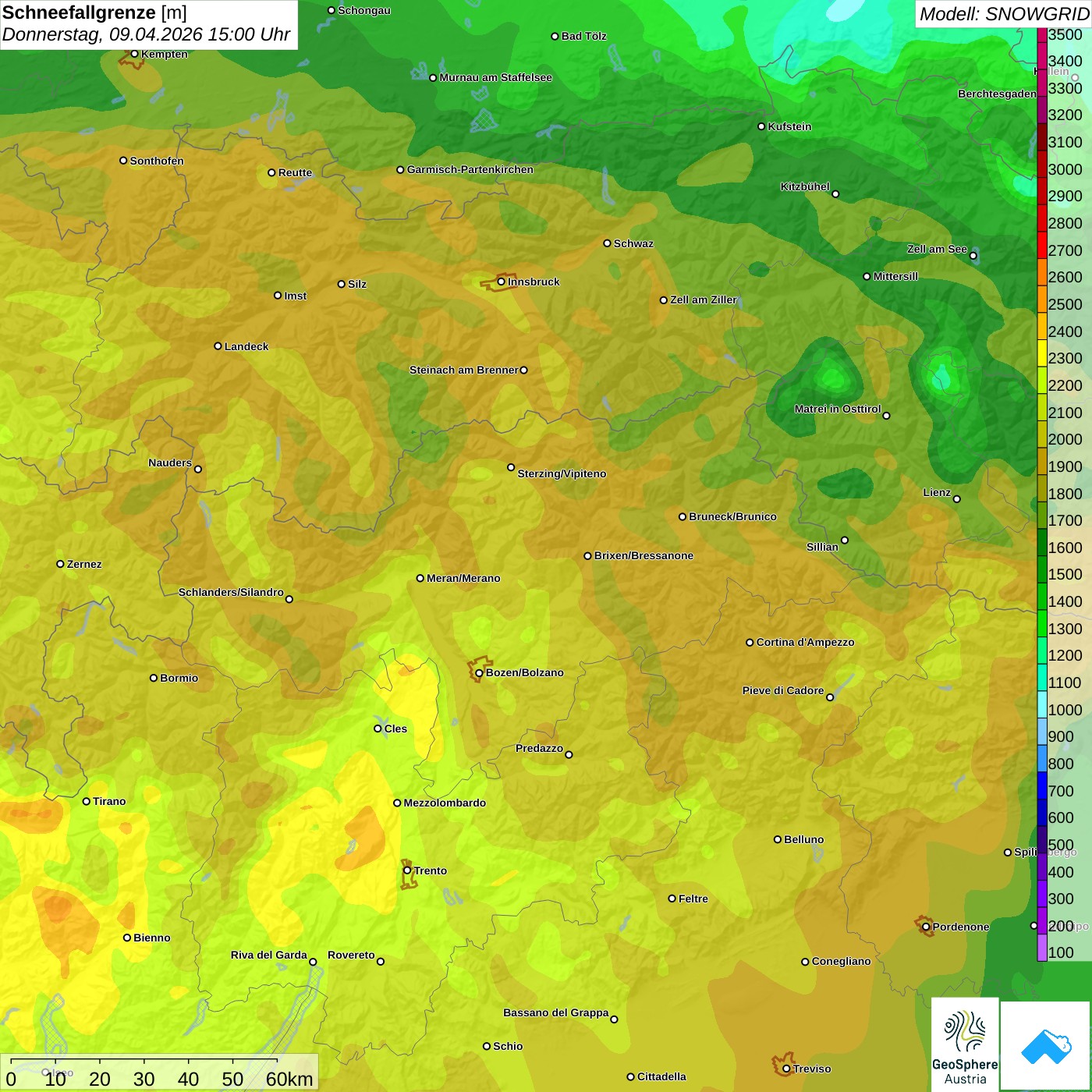1092x1092 pixels.
Task: Click the Conegliano label
Action: pos(841,961)
